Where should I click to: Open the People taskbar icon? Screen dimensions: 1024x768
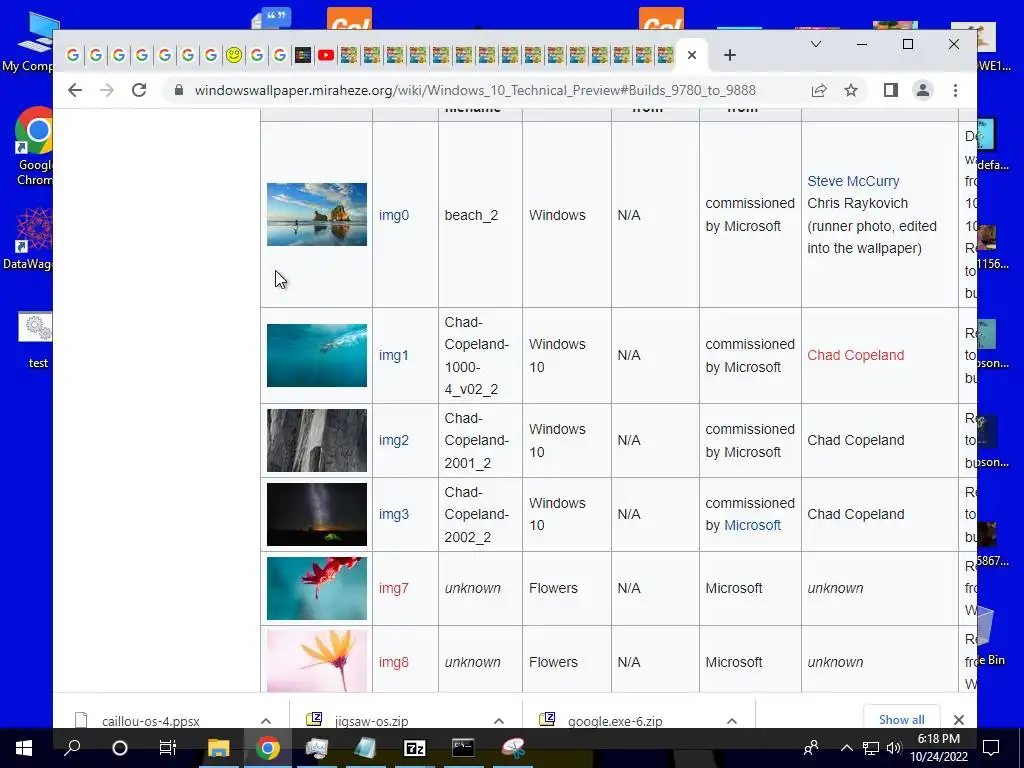tap(811, 748)
